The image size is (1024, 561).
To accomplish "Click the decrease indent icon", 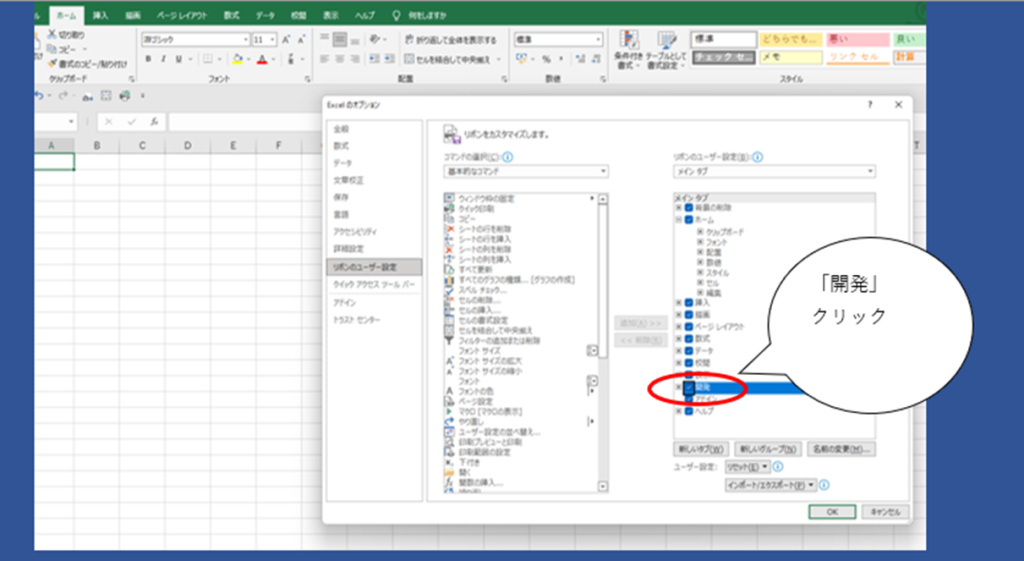I will (375, 59).
